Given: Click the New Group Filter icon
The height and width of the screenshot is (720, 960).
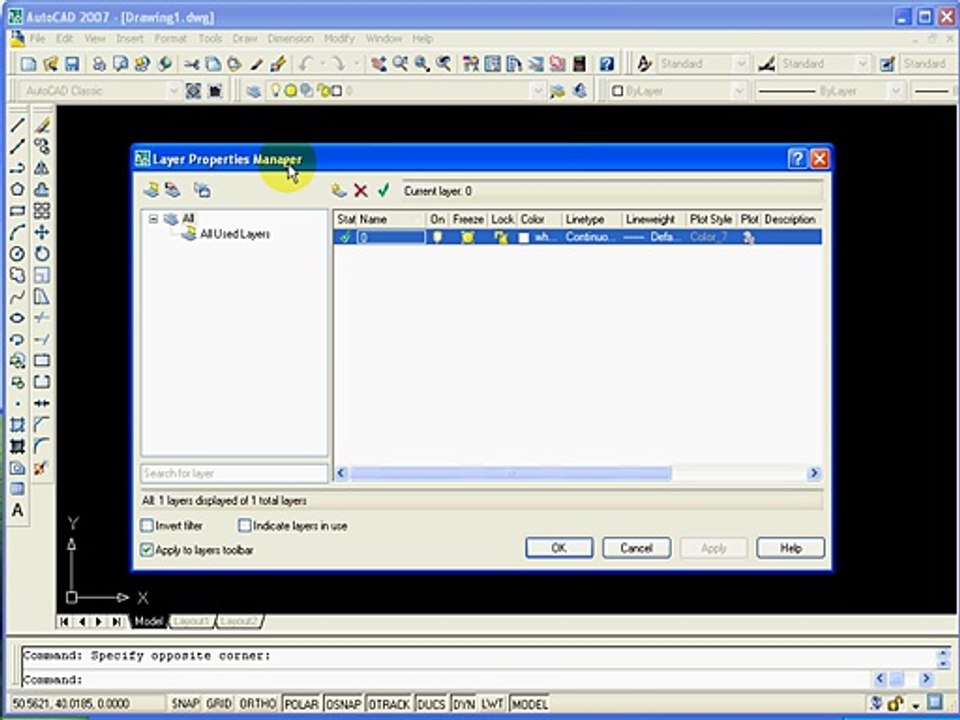Looking at the screenshot, I should [173, 190].
